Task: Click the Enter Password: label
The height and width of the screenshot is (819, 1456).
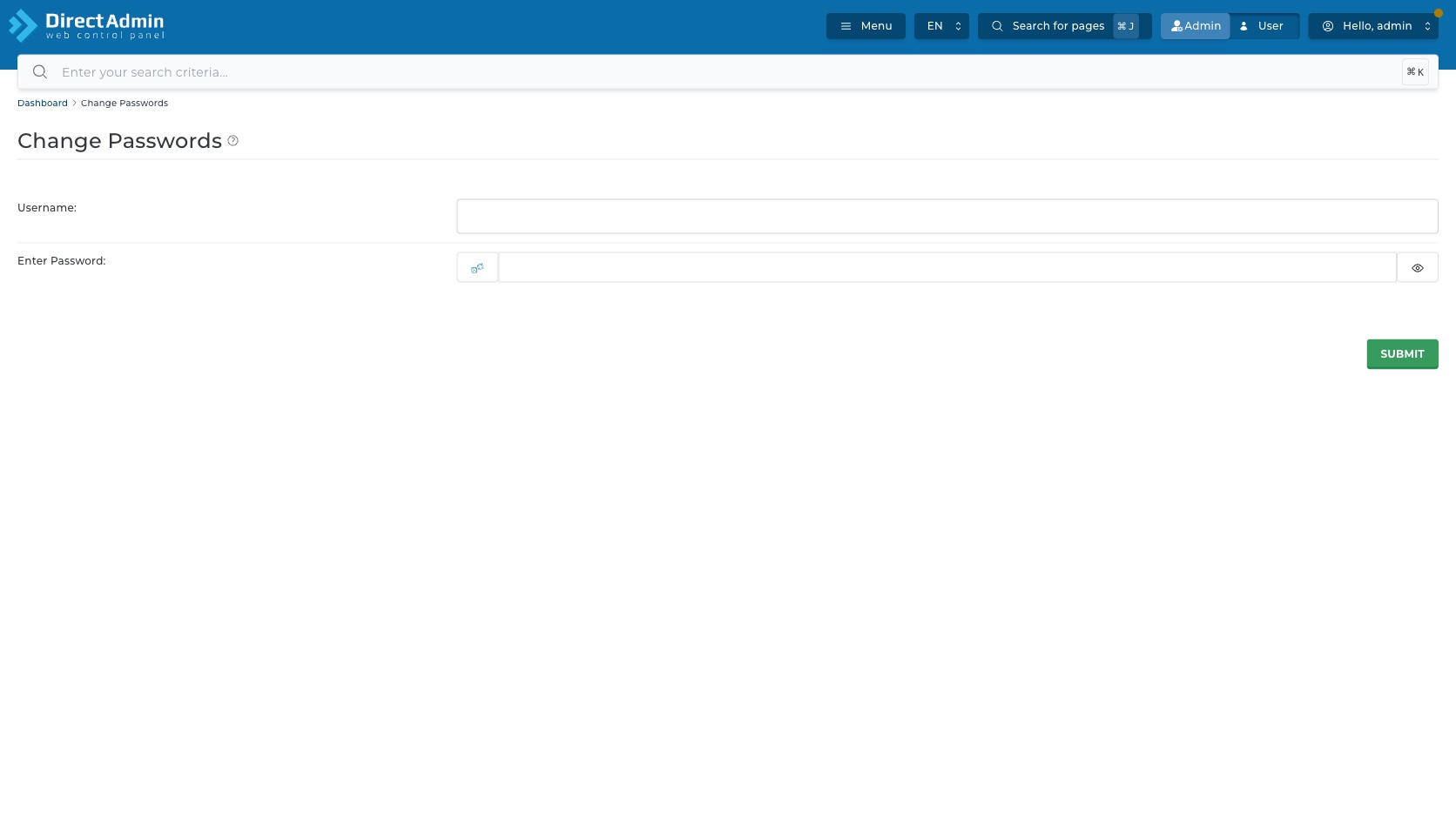Action: 62,261
